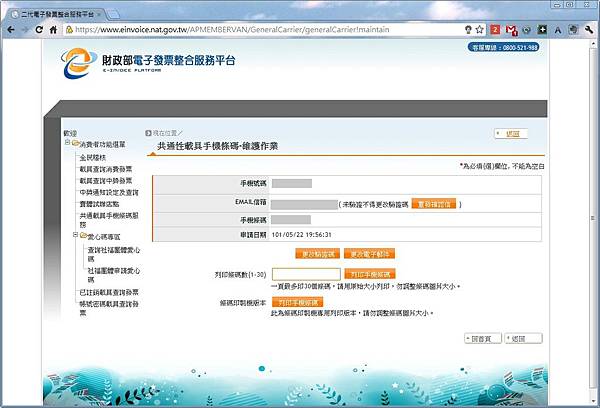Collapse the 消費者功能選單 tree node

coord(67,142)
